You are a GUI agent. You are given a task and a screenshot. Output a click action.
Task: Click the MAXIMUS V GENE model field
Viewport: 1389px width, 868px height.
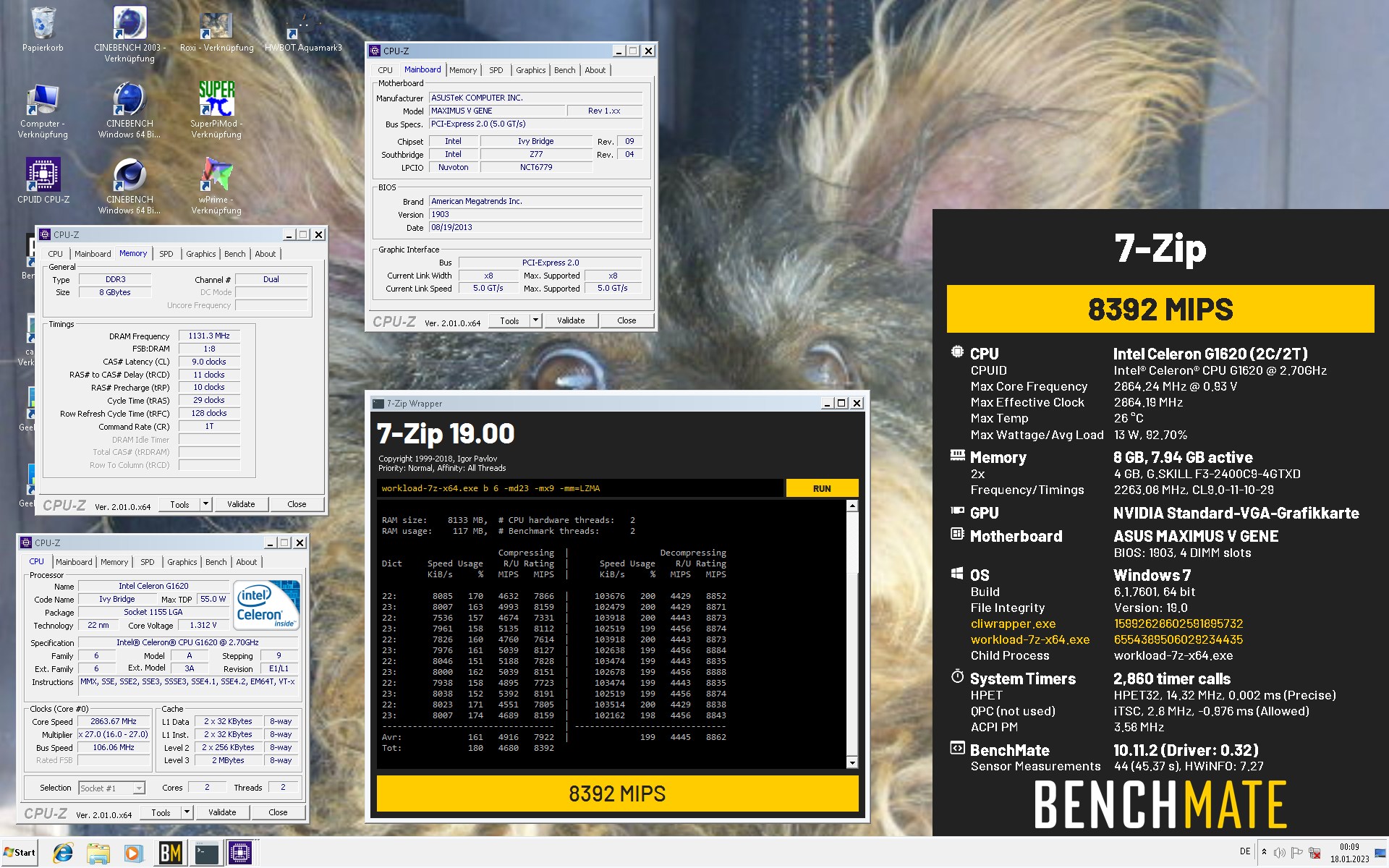(497, 111)
